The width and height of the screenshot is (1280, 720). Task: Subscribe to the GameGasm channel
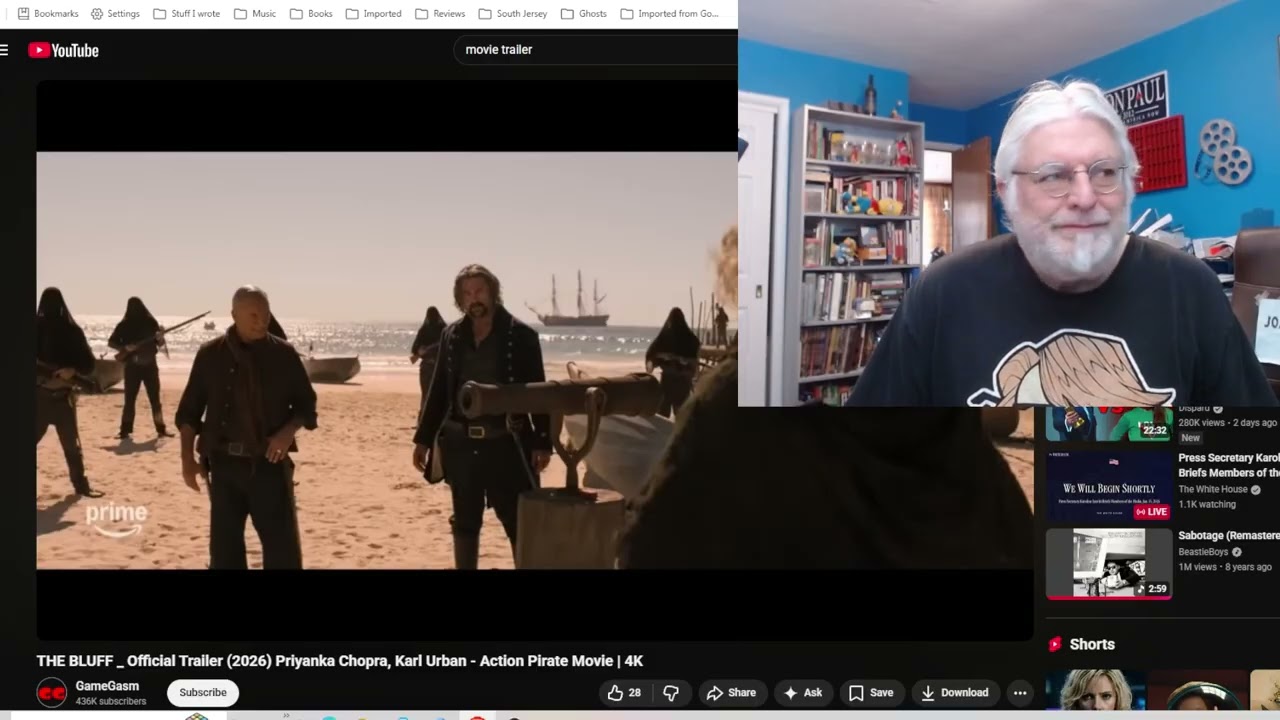(x=203, y=692)
